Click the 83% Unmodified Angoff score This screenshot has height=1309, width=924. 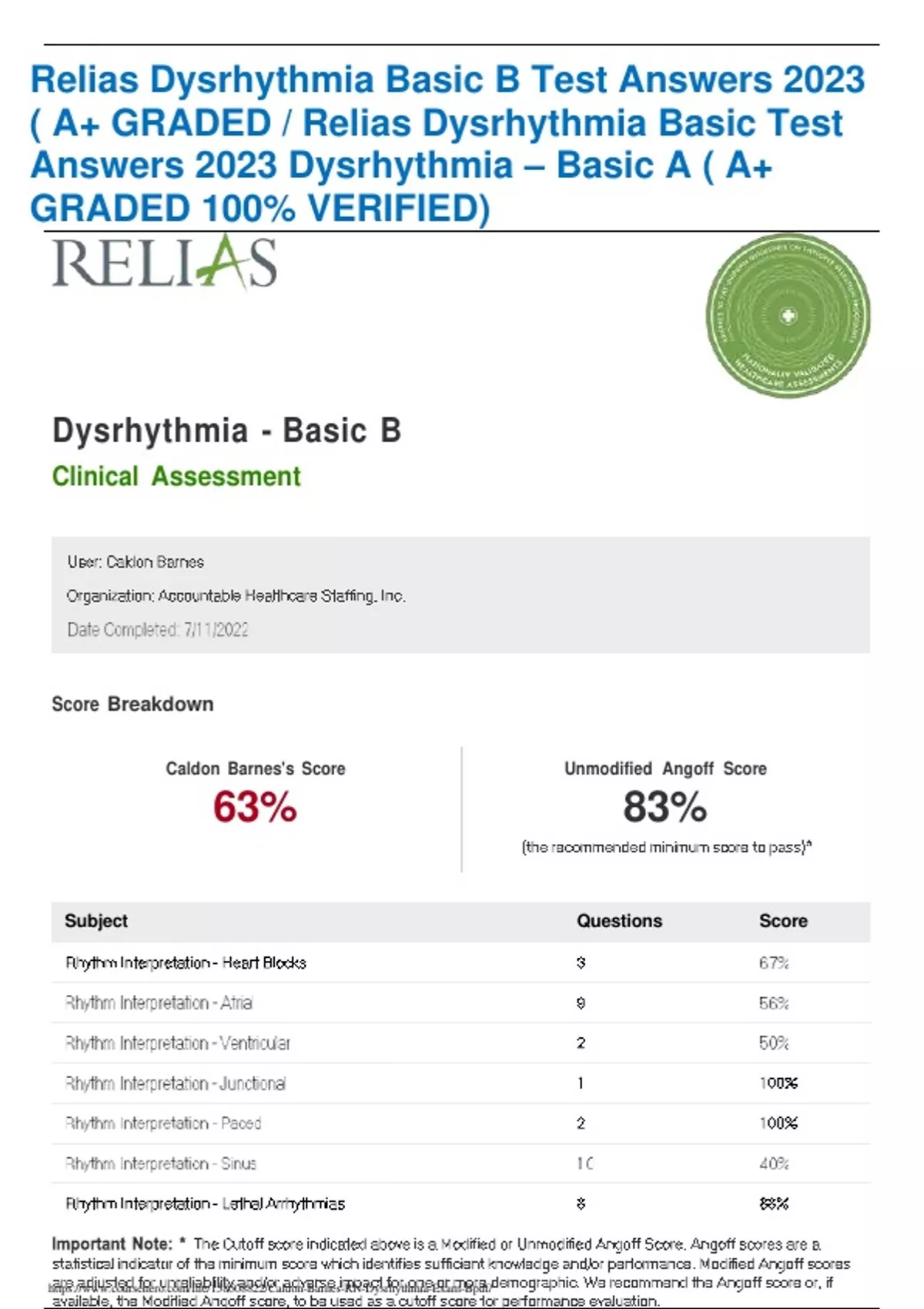pyautogui.click(x=665, y=808)
